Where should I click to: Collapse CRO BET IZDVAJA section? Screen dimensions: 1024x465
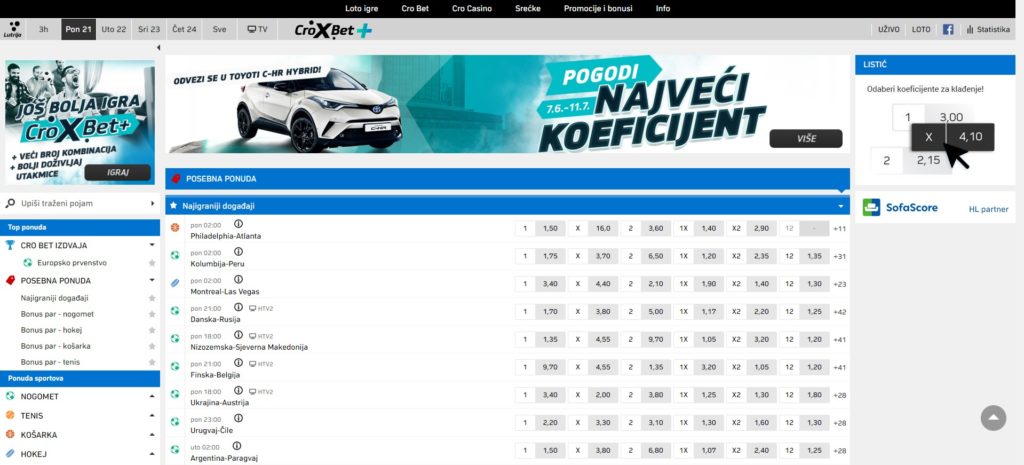(152, 245)
